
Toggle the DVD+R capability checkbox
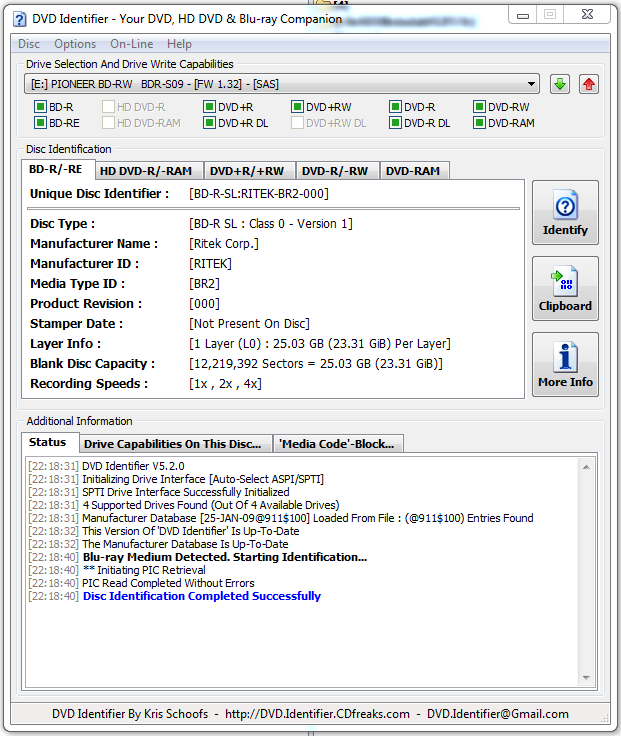click(209, 107)
